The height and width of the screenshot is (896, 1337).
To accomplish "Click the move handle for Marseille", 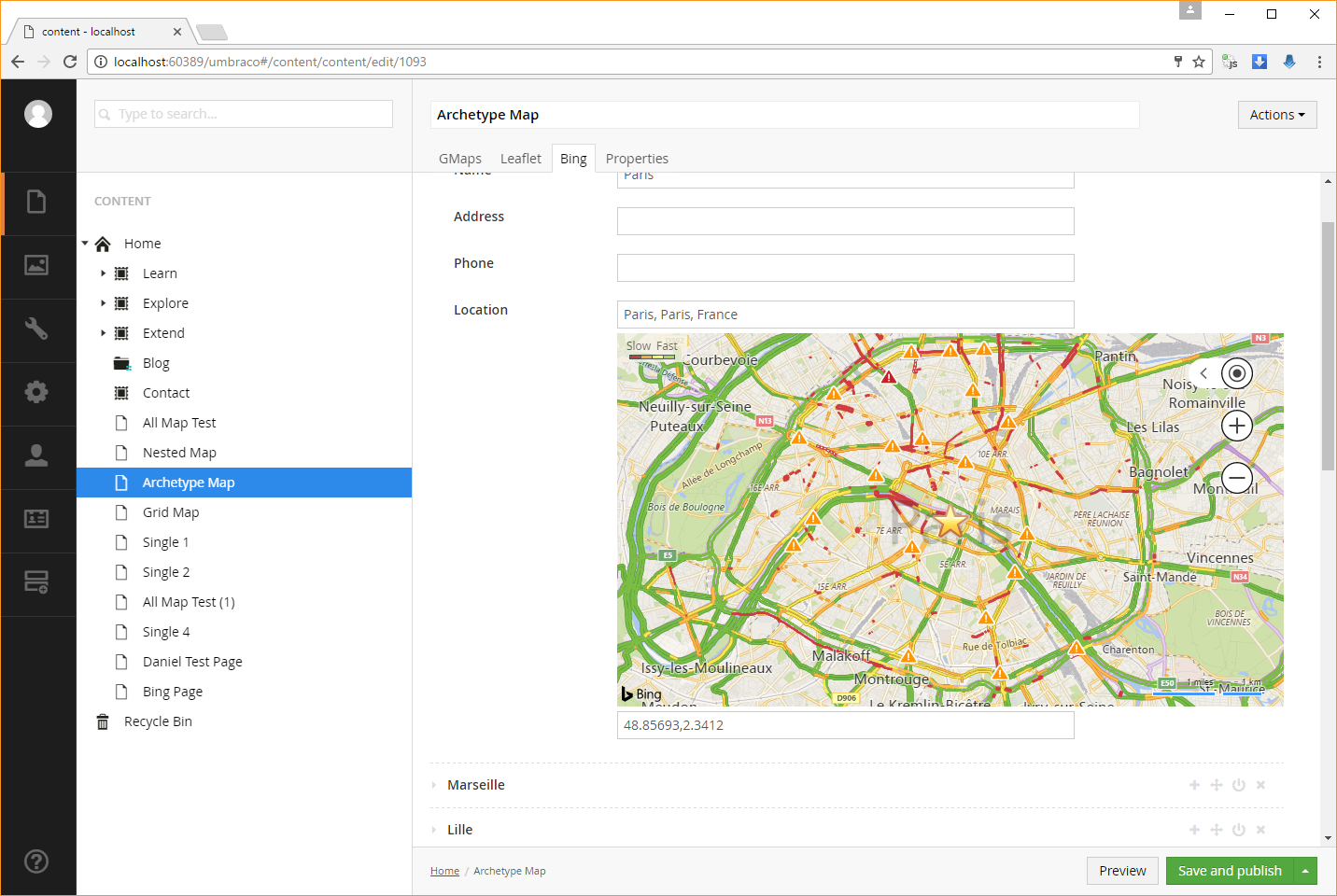I will pyautogui.click(x=1217, y=785).
